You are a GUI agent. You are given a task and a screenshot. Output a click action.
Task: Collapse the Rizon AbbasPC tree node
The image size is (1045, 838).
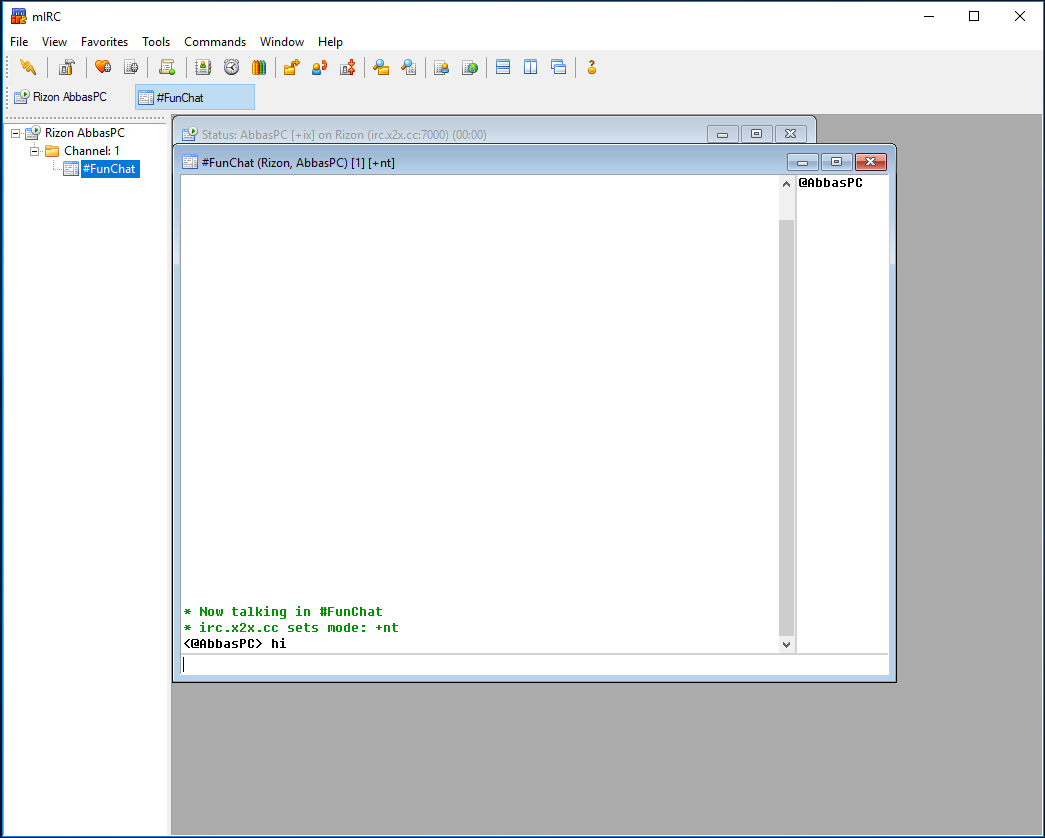click(x=15, y=133)
